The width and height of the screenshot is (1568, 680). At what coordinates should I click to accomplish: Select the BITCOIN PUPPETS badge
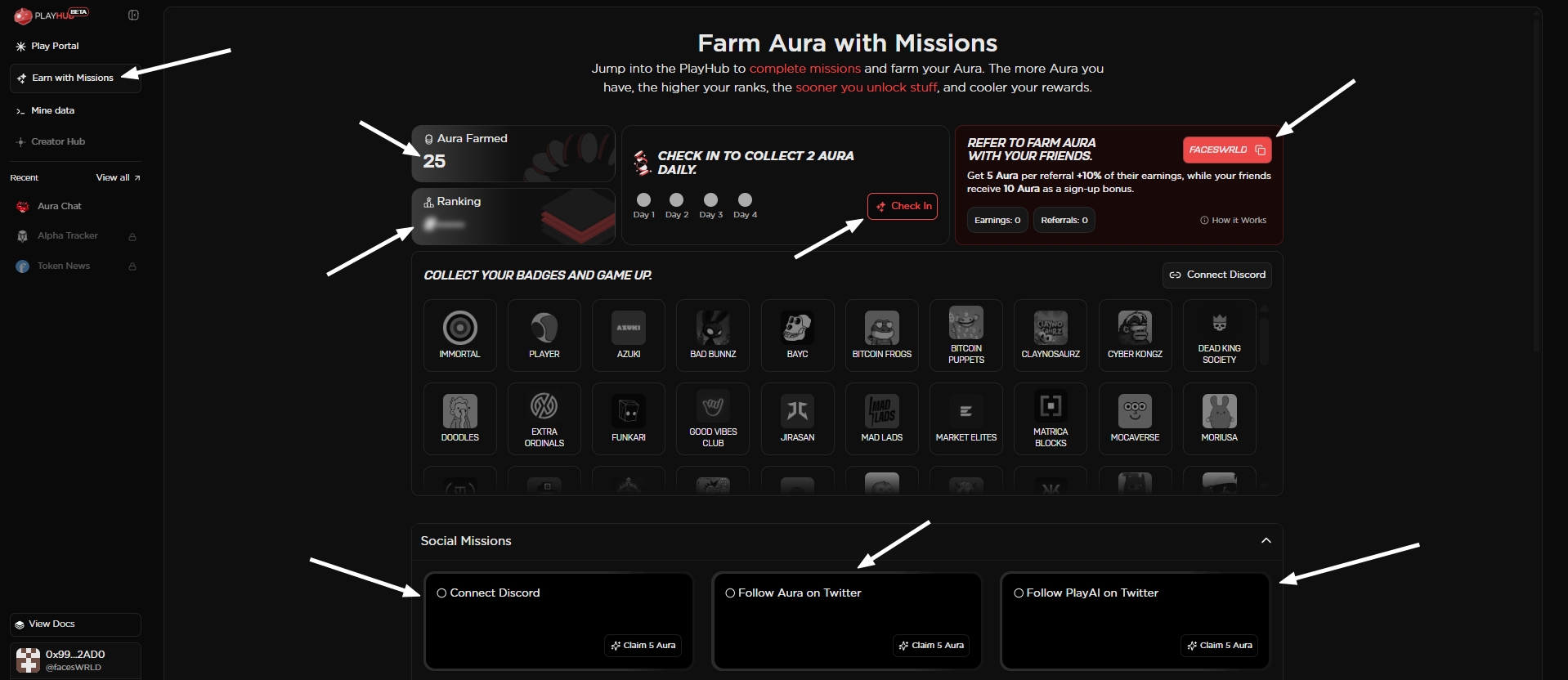[966, 336]
